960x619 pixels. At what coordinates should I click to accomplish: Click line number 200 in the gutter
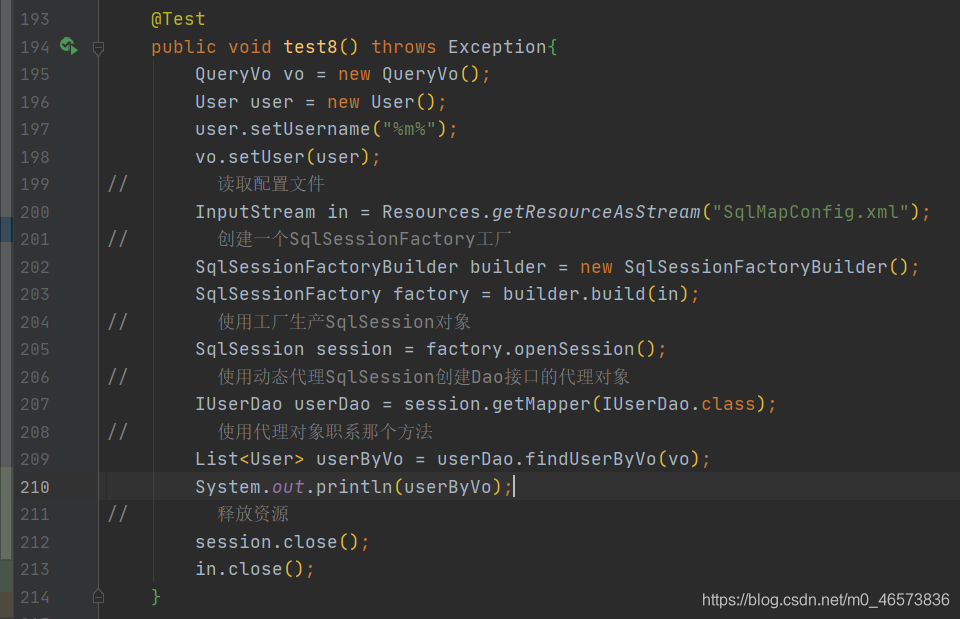click(34, 212)
